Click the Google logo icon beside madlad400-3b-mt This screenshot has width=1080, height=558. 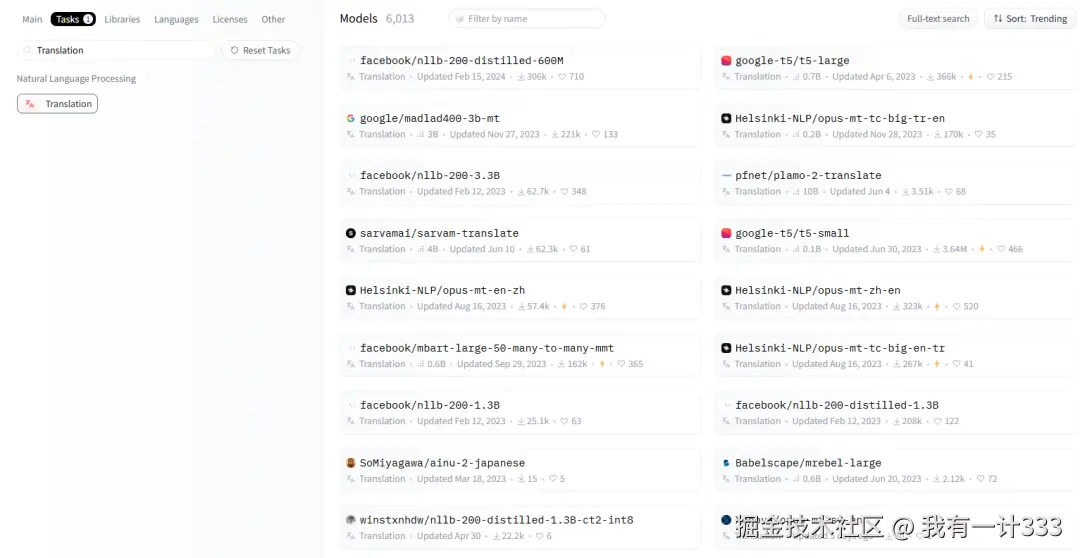(351, 118)
